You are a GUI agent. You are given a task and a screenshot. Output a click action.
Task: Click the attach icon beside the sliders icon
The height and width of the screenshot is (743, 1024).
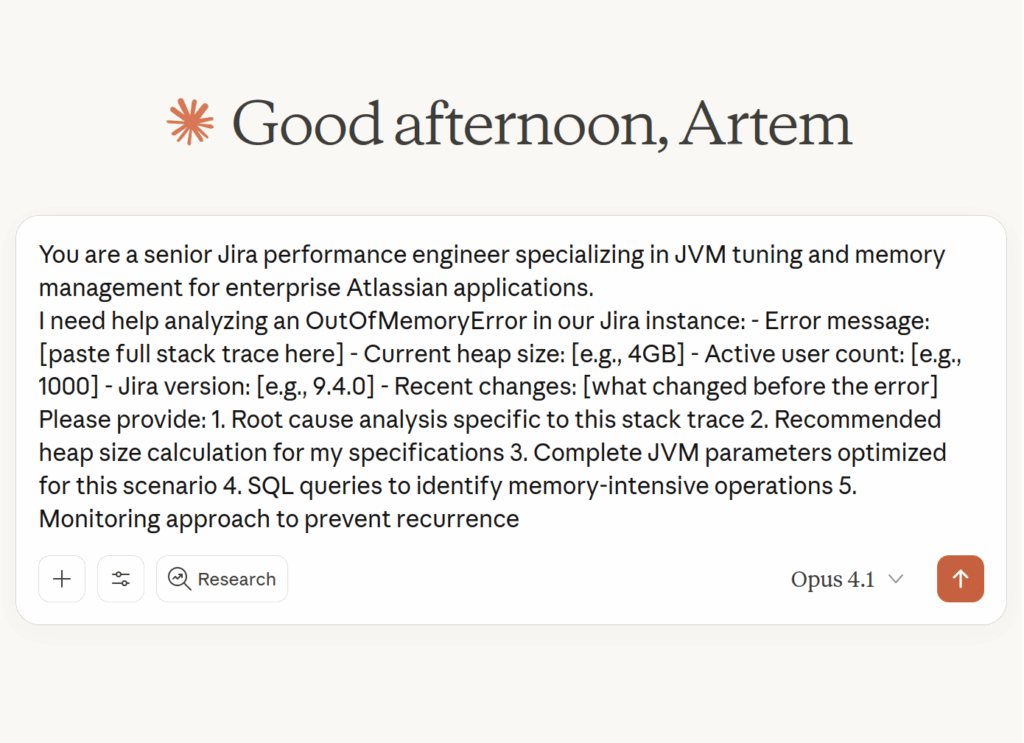[x=61, y=578]
